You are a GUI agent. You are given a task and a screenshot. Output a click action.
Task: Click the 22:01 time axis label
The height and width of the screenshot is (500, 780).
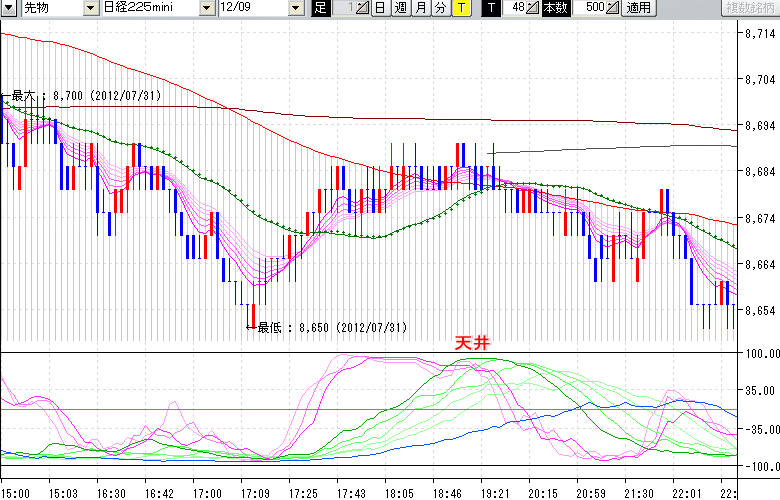click(x=687, y=494)
